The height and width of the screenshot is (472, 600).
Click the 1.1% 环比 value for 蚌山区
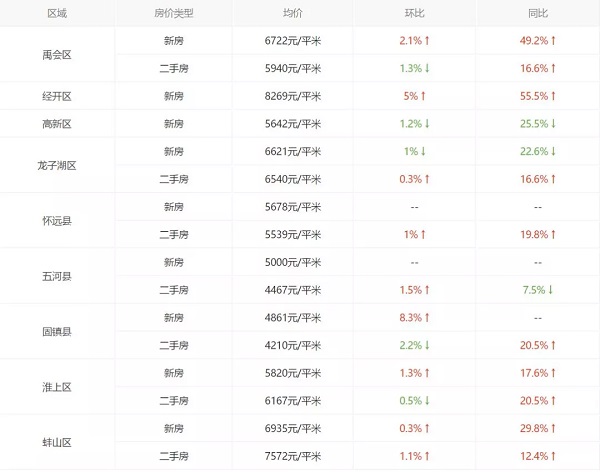[x=414, y=456]
